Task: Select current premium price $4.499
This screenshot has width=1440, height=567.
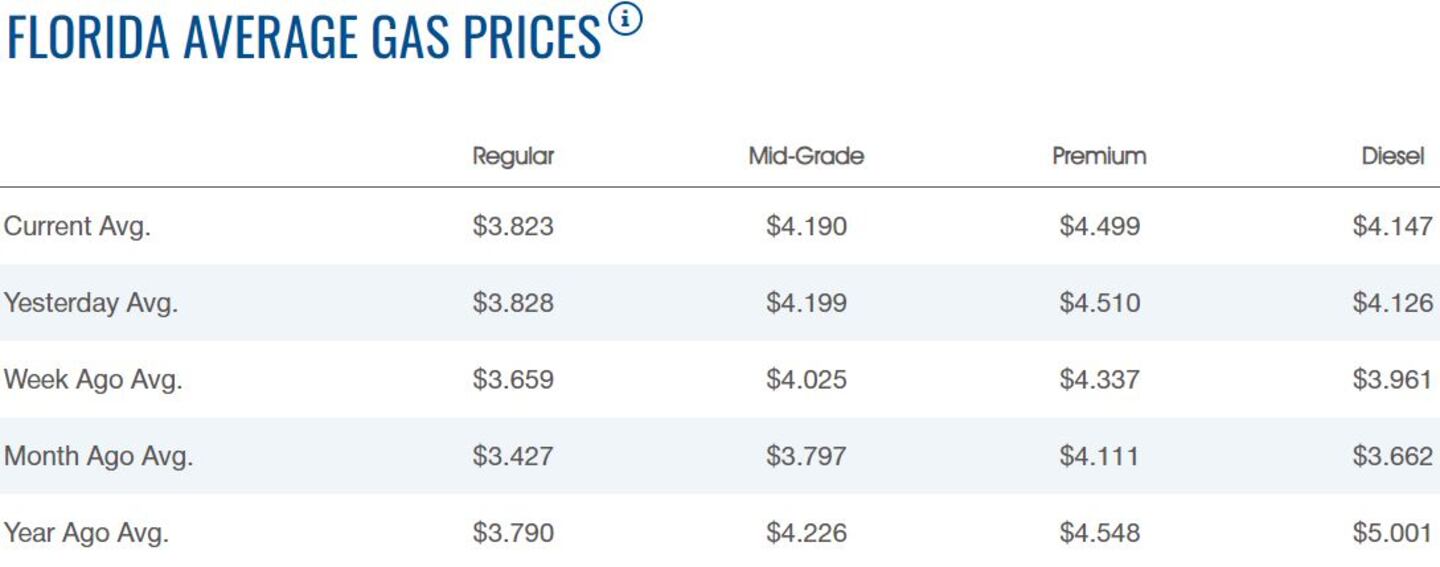Action: (1099, 226)
